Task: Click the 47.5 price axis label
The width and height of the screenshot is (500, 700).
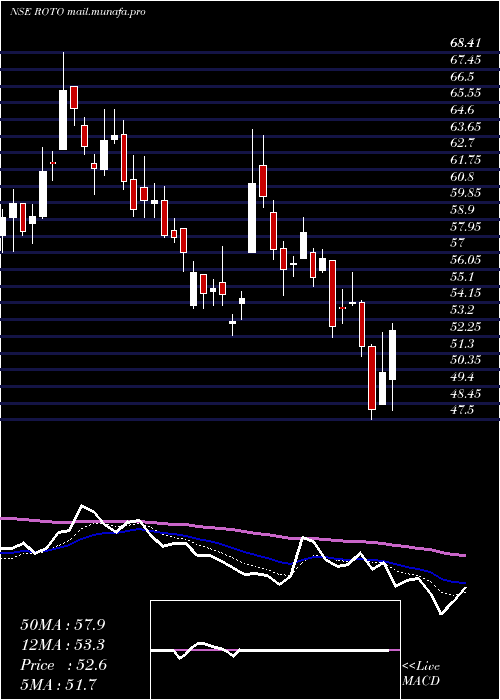Action: coord(462,410)
